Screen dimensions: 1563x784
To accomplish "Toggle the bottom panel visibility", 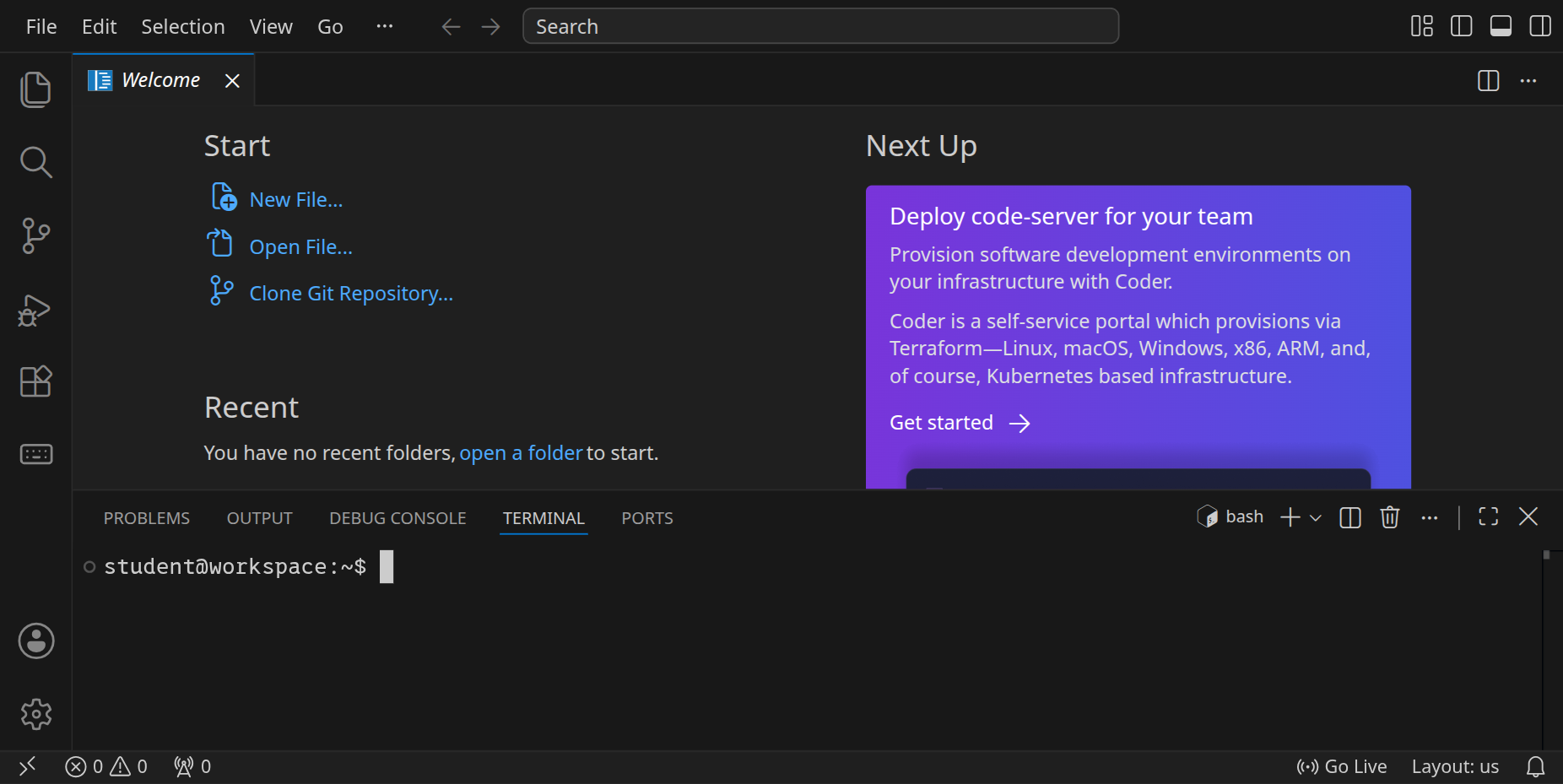I will click(x=1501, y=26).
